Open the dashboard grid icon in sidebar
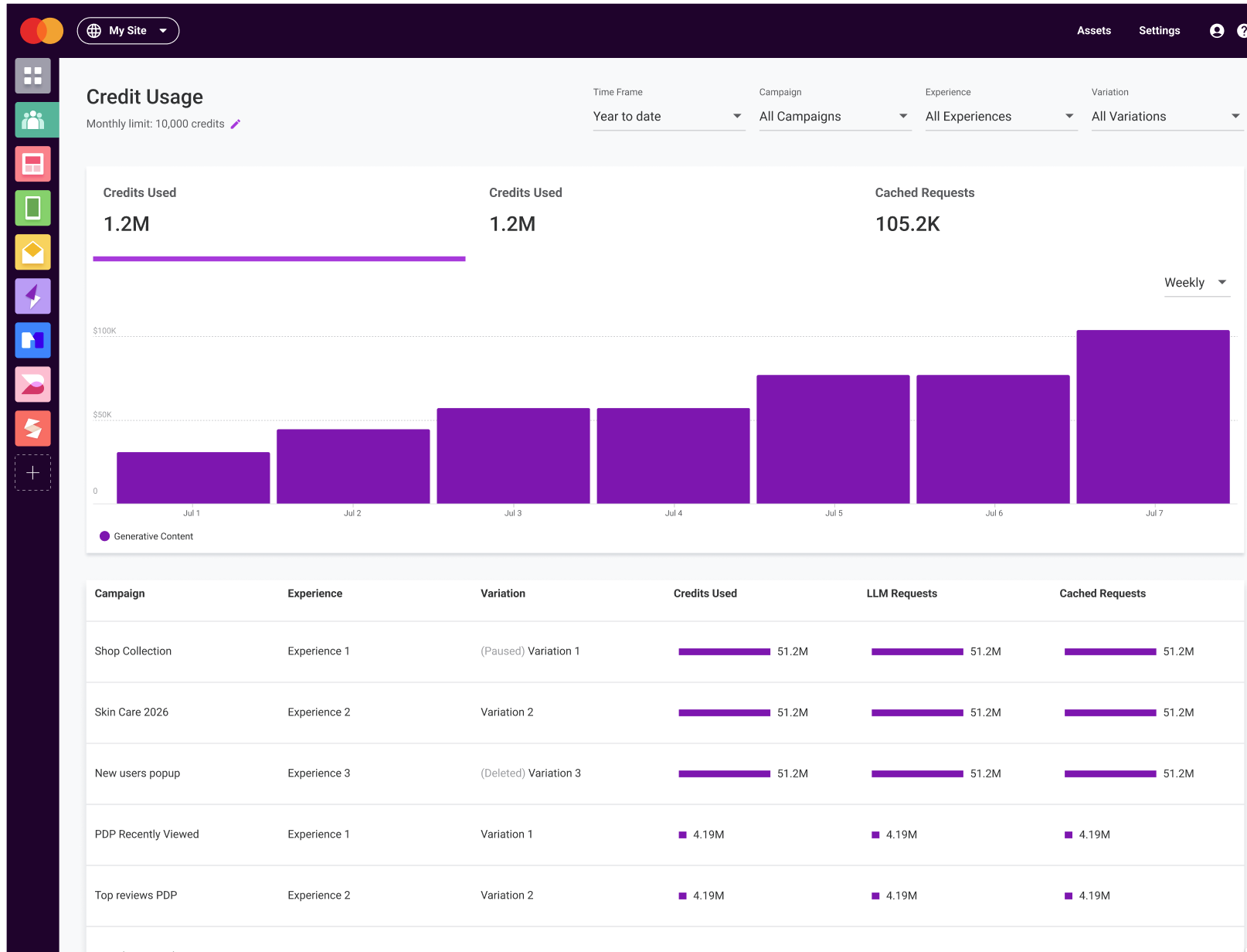1247x952 pixels. point(32,76)
